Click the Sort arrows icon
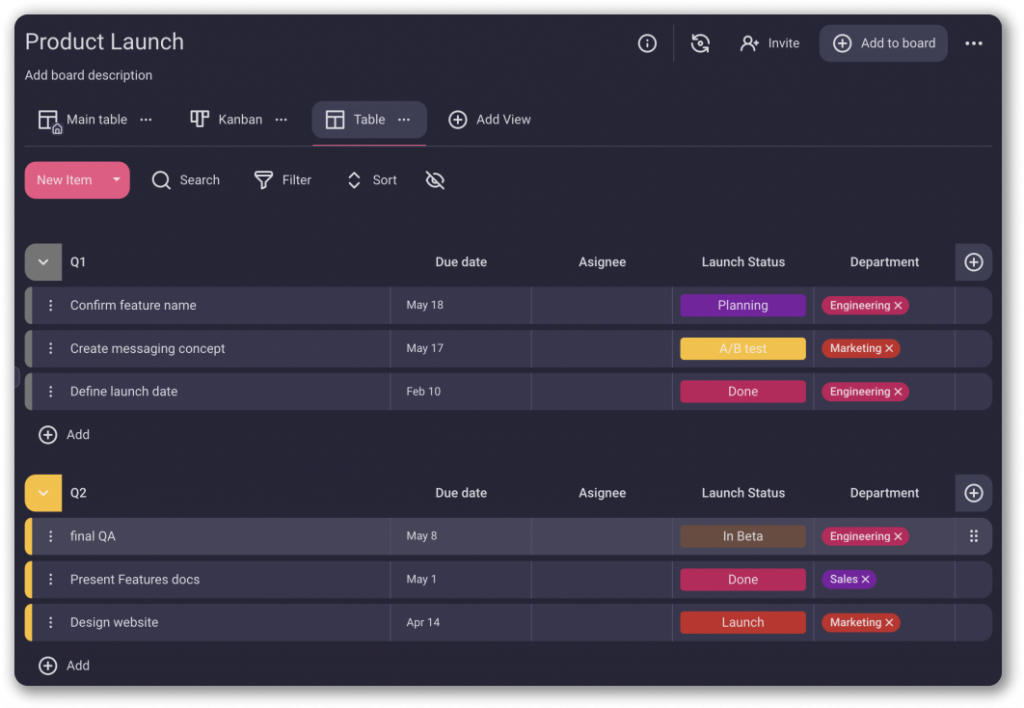 click(354, 180)
